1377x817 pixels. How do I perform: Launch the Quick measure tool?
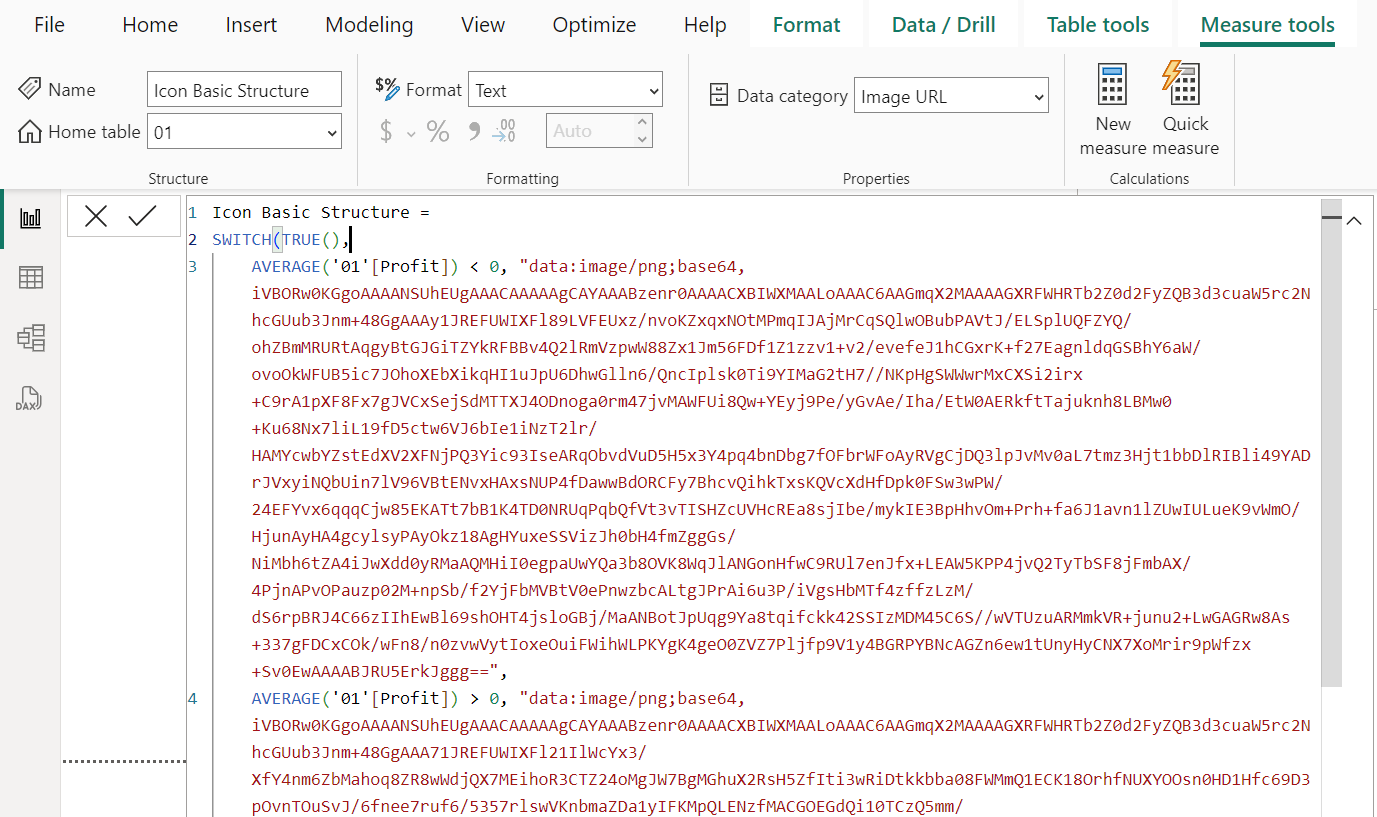coord(1185,109)
